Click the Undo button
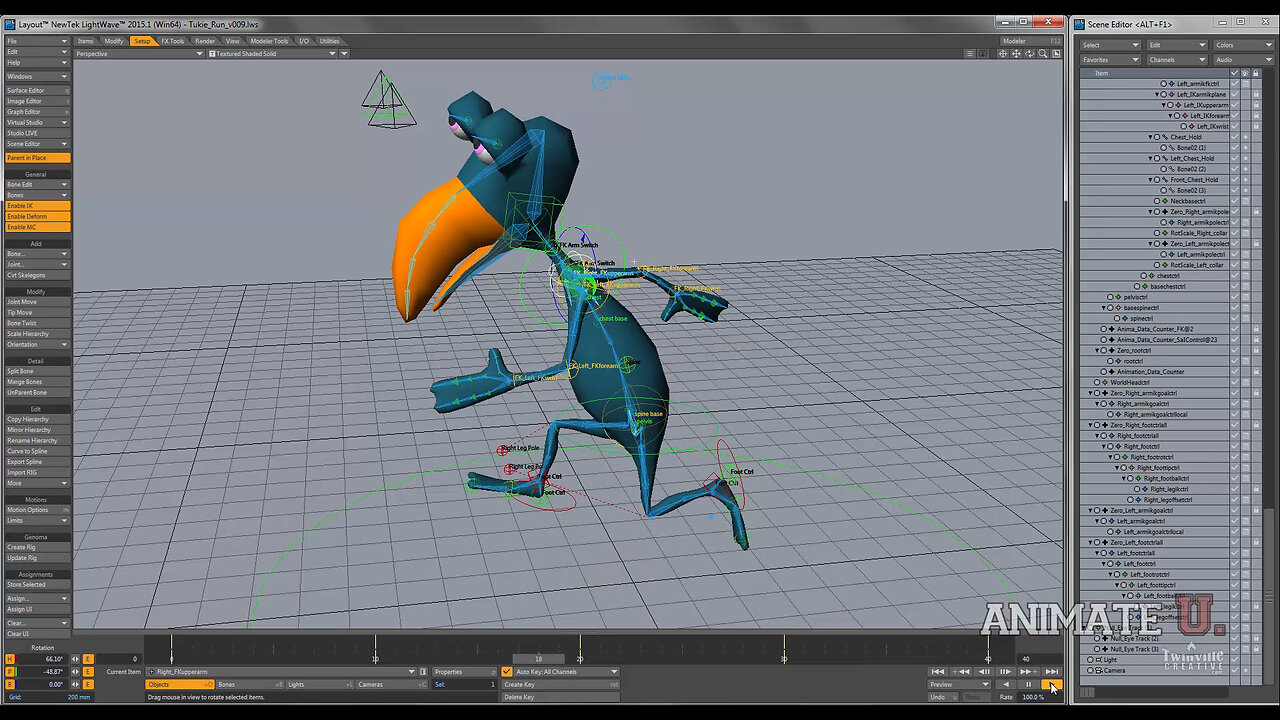The width and height of the screenshot is (1280, 720). 943,697
